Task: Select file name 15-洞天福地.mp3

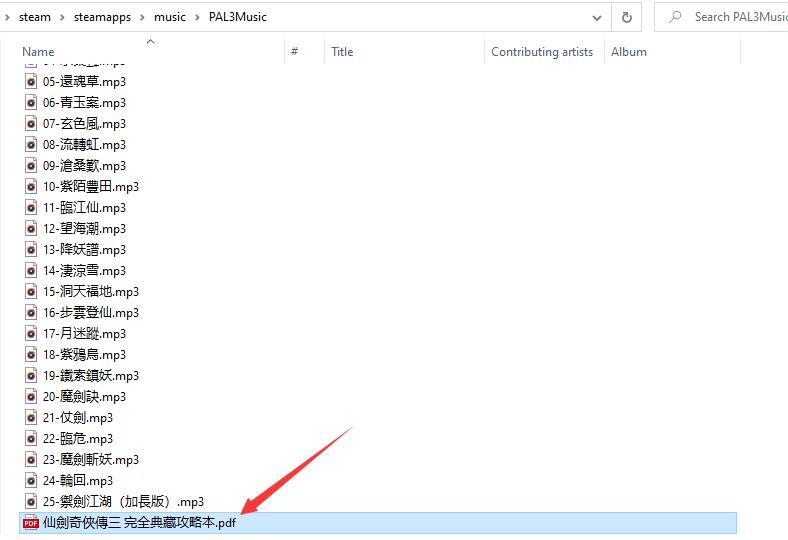Action: pyautogui.click(x=90, y=291)
